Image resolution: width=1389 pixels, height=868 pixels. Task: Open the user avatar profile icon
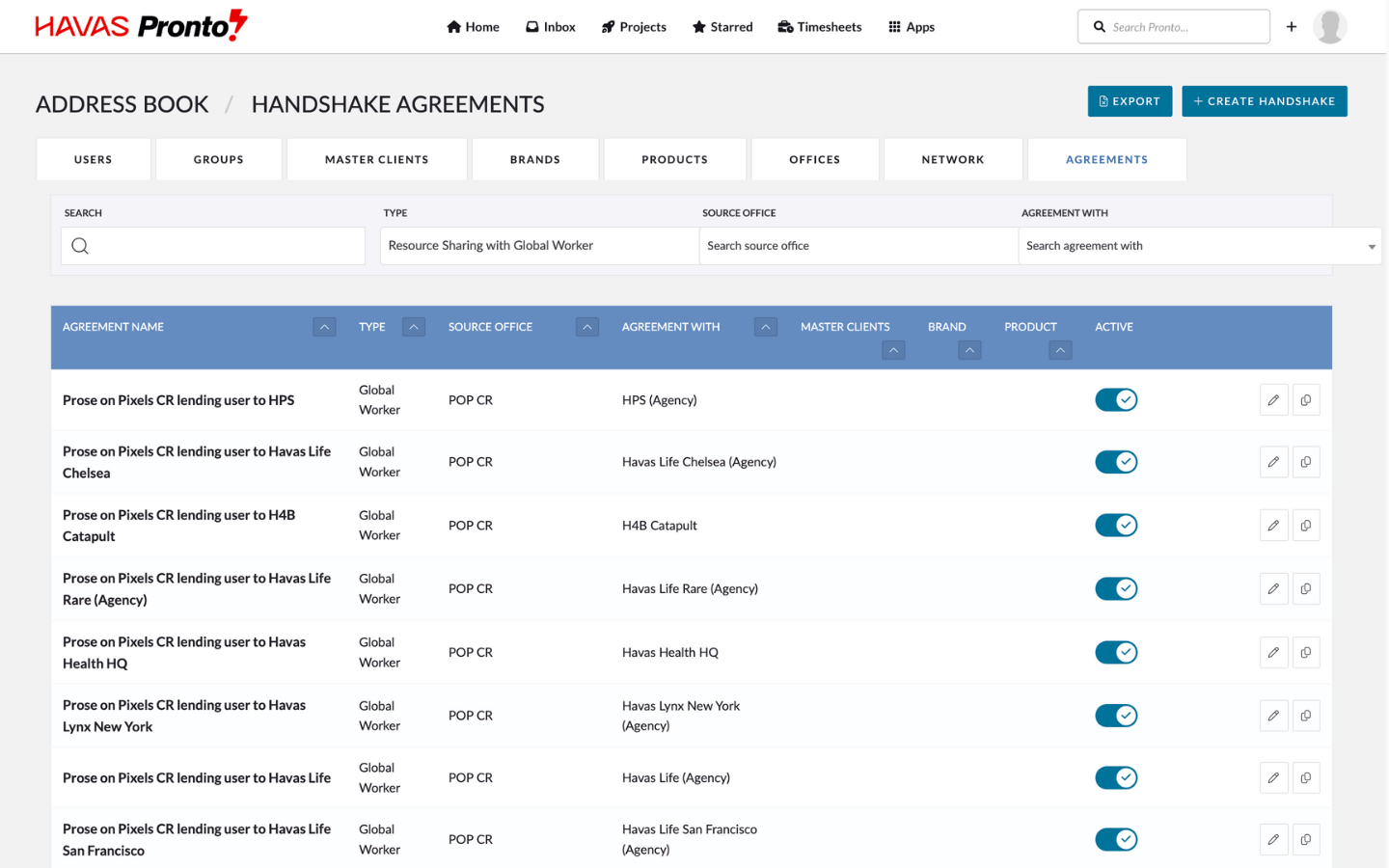[1329, 27]
